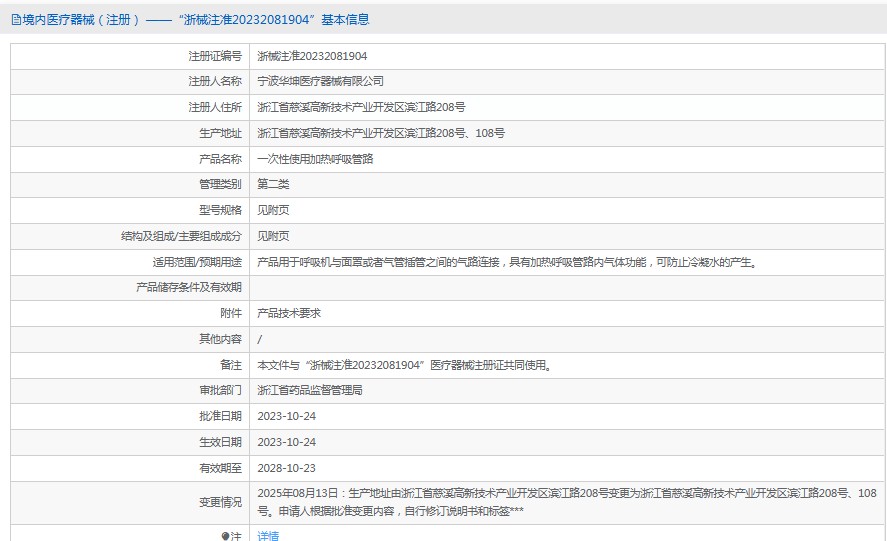Click approval department 浙江省药品监督管理局

pyautogui.click(x=309, y=390)
